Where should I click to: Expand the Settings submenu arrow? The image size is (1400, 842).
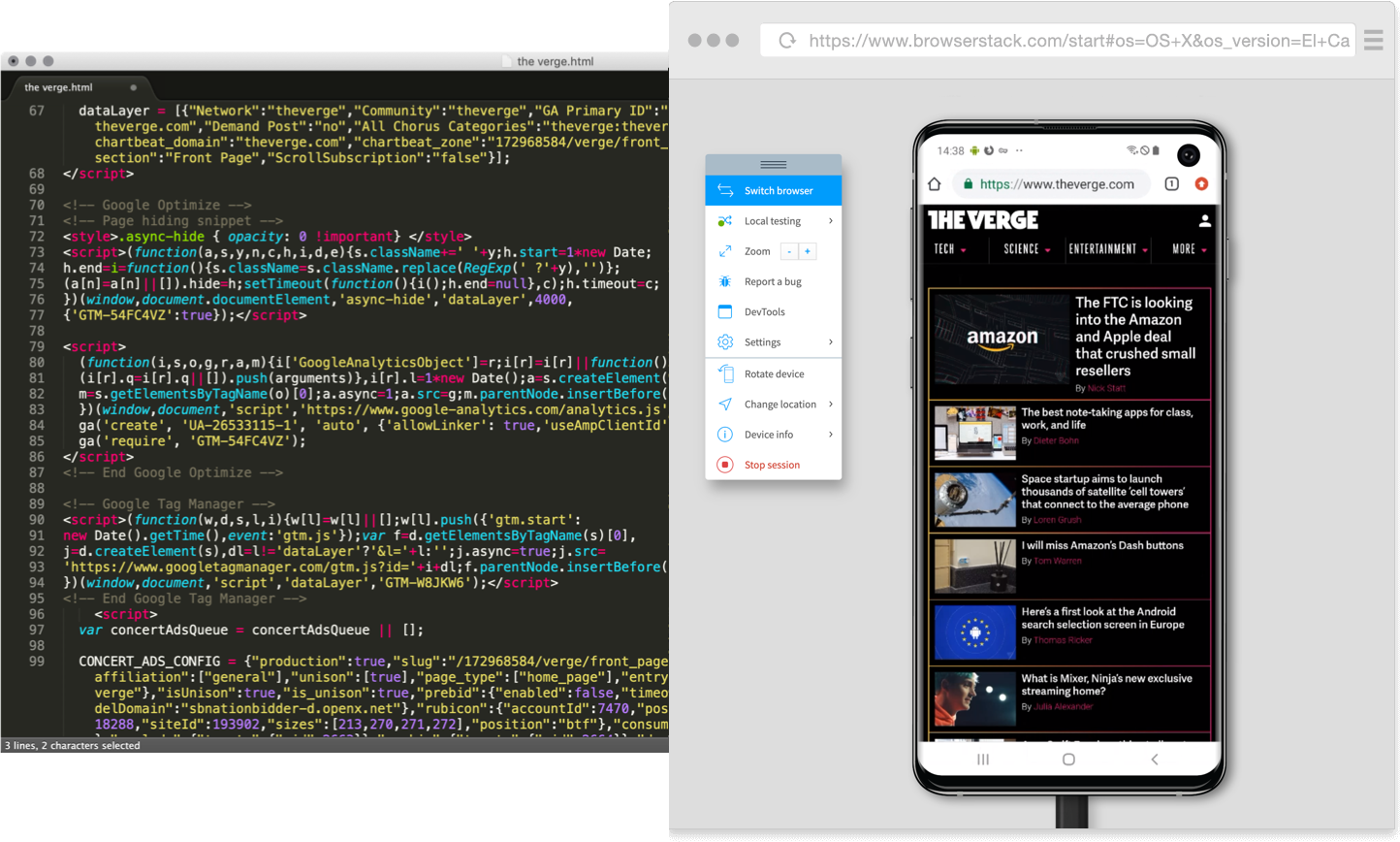831,341
